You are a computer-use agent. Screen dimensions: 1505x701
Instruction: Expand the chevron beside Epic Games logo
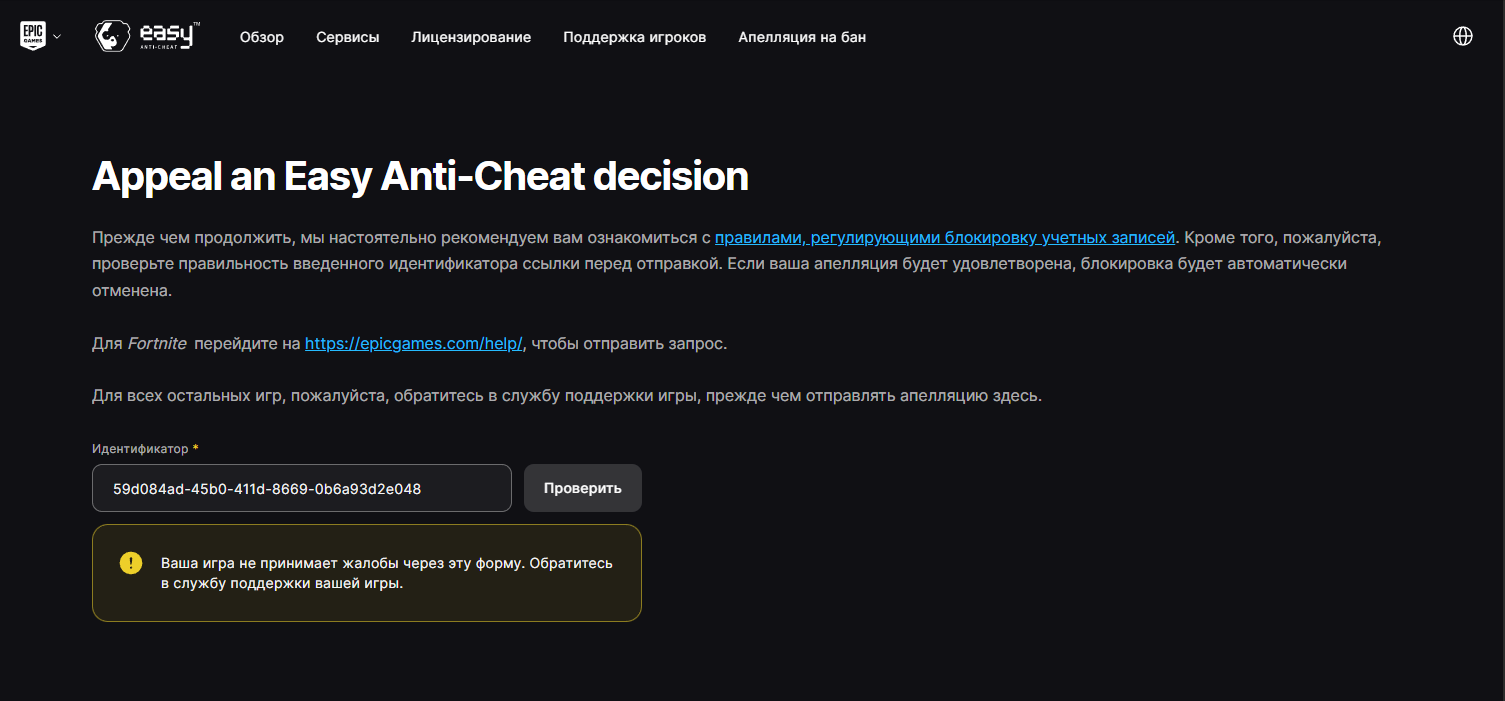[x=57, y=37]
